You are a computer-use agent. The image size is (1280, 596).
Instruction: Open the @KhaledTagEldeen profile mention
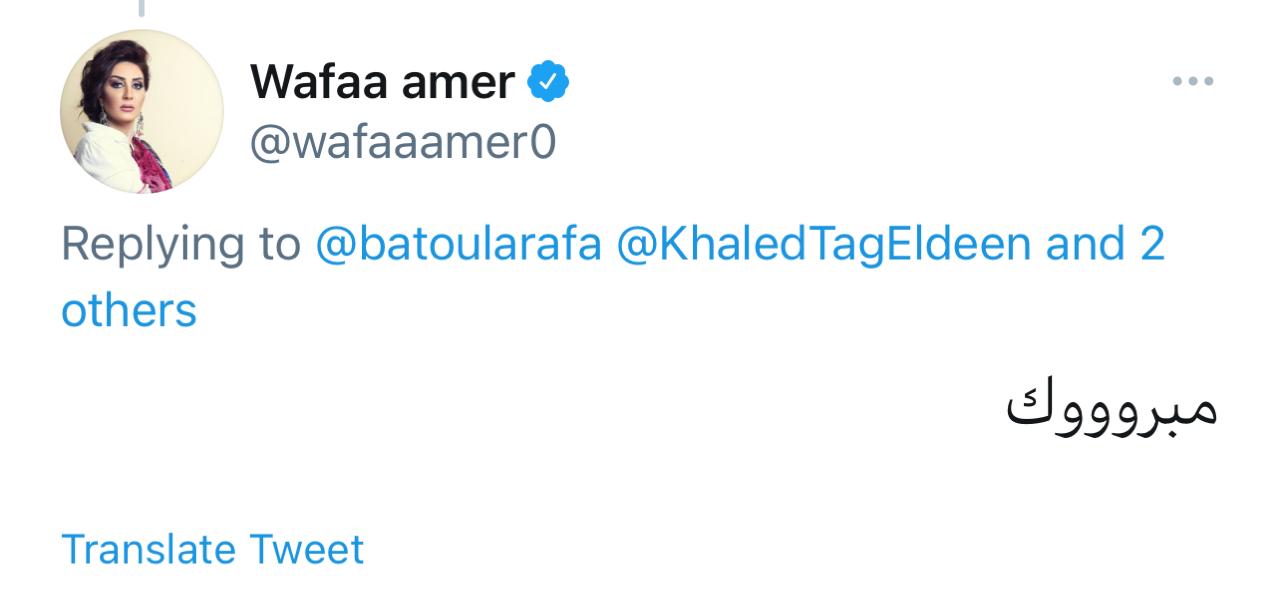point(824,244)
